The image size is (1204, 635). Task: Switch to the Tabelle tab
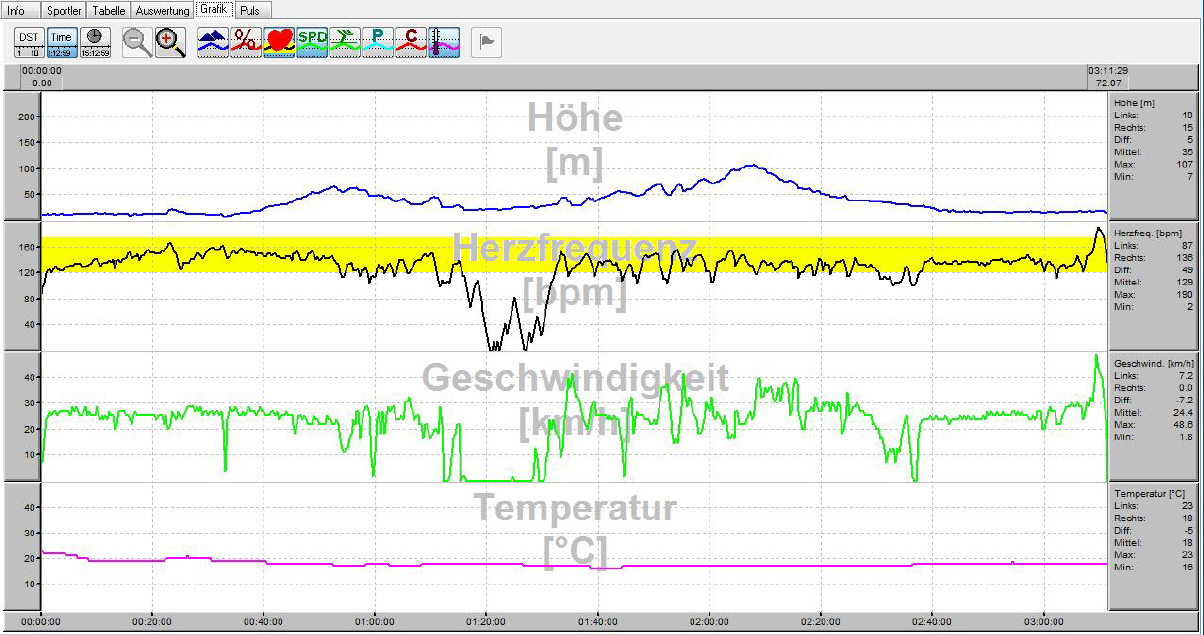click(x=109, y=10)
